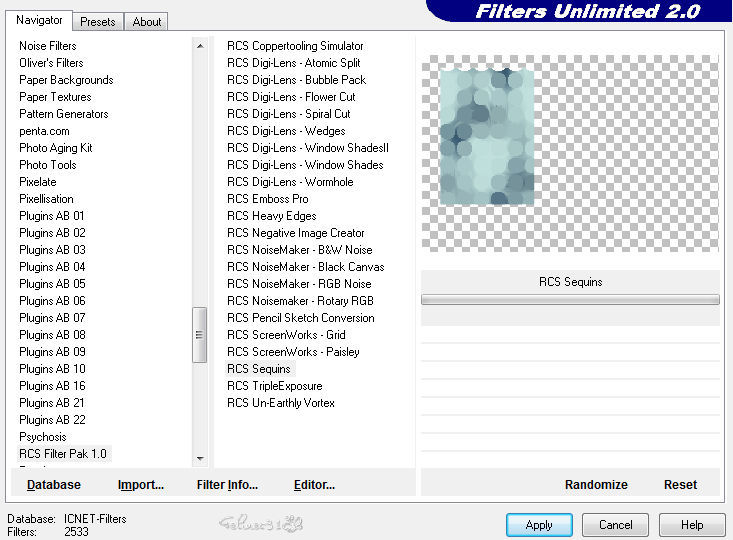
Task: Open the About tab
Action: coord(146,22)
